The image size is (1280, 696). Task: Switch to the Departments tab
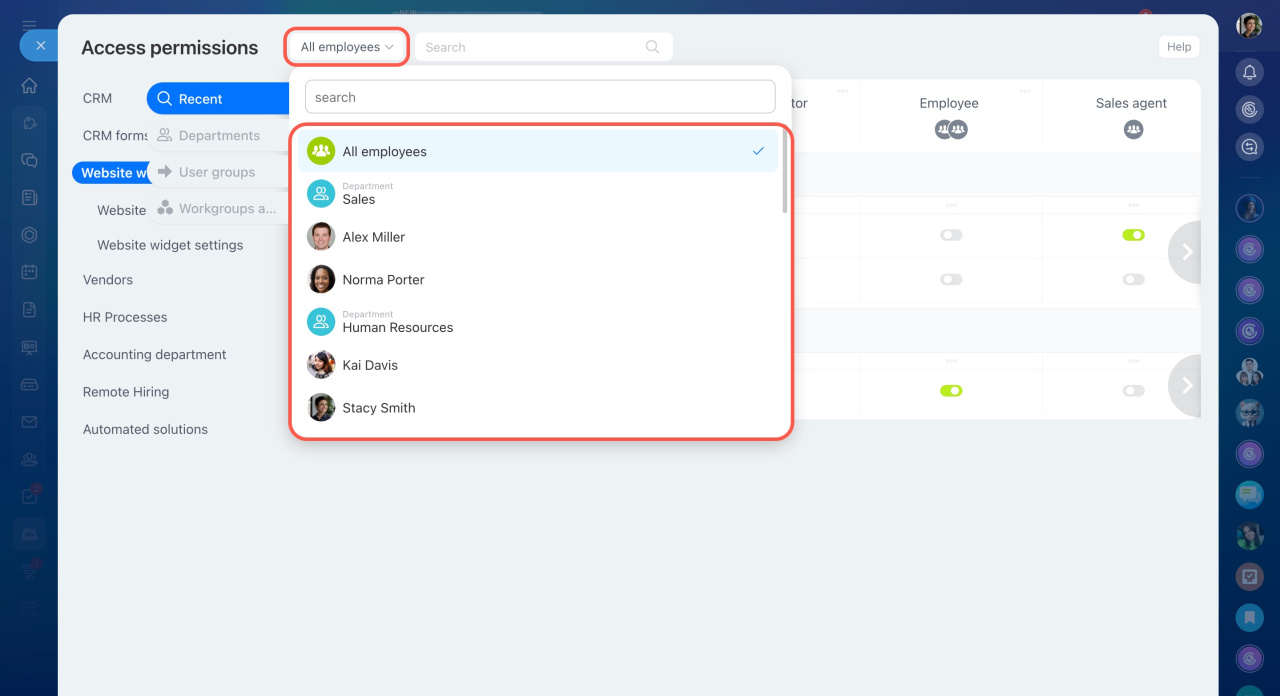[x=218, y=136]
